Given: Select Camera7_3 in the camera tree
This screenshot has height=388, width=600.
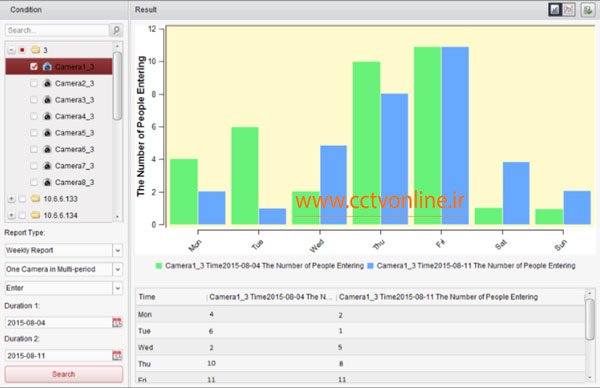Looking at the screenshot, I should [74, 166].
